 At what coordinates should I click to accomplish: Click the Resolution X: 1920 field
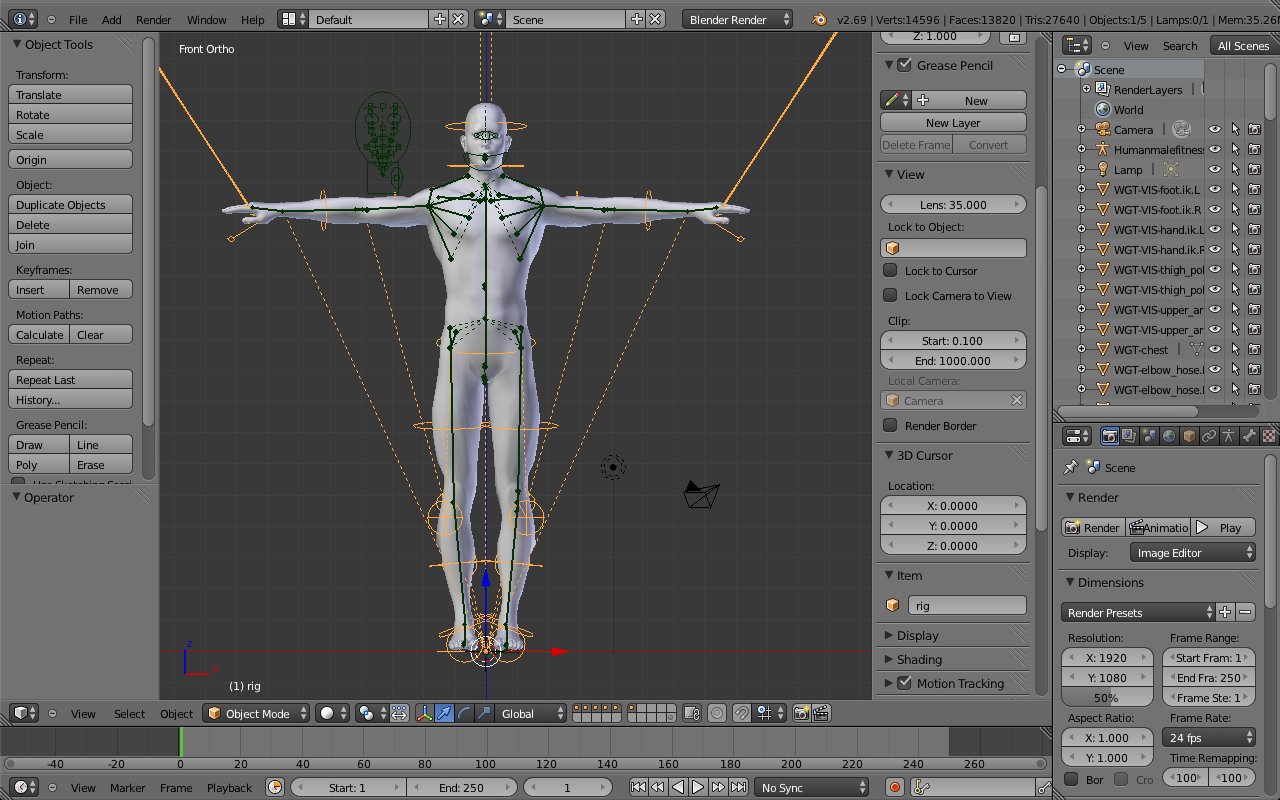pos(1106,657)
